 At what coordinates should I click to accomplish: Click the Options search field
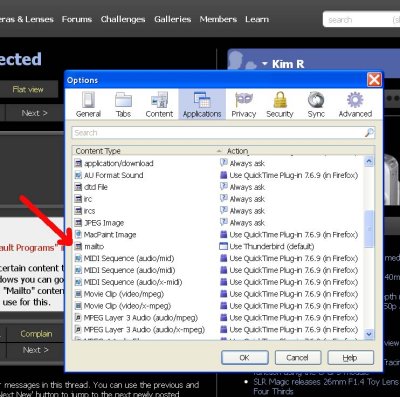(218, 133)
